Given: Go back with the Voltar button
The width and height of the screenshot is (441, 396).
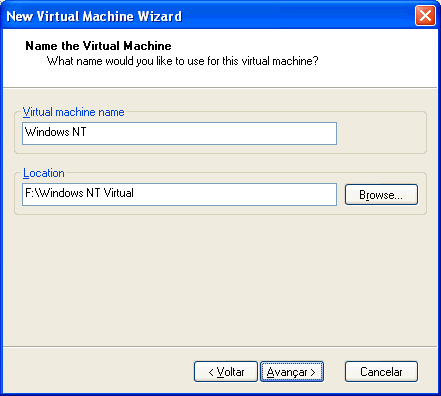Looking at the screenshot, I should (226, 371).
